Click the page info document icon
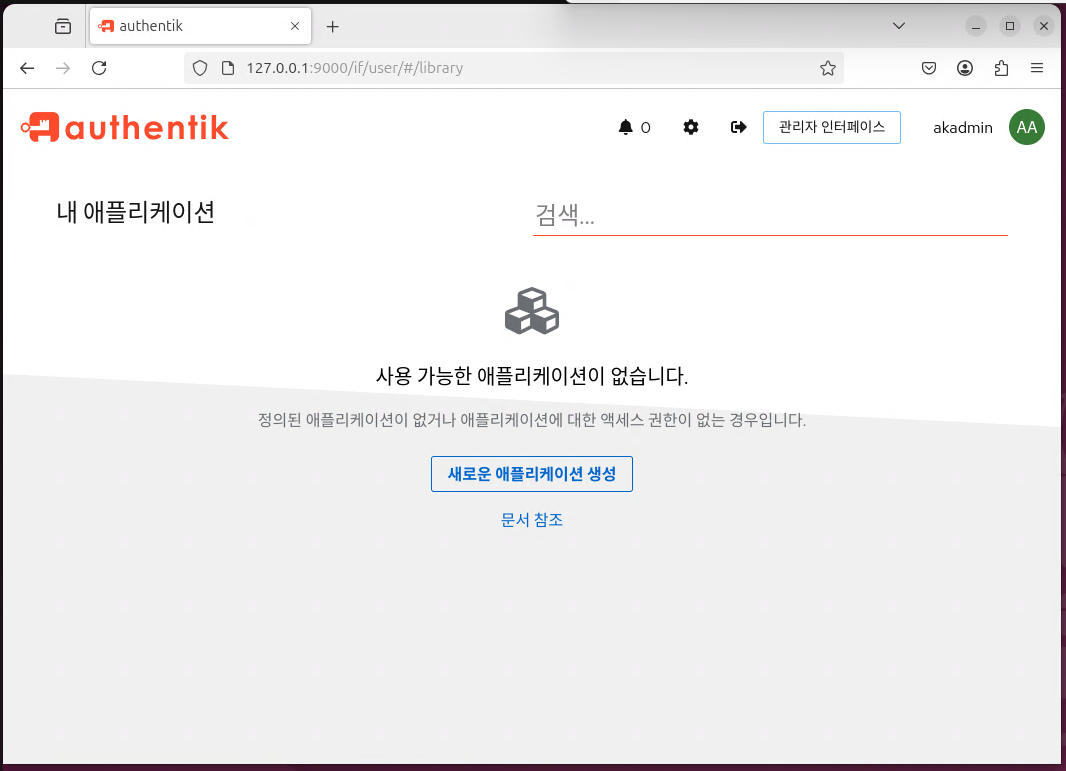 [x=228, y=68]
